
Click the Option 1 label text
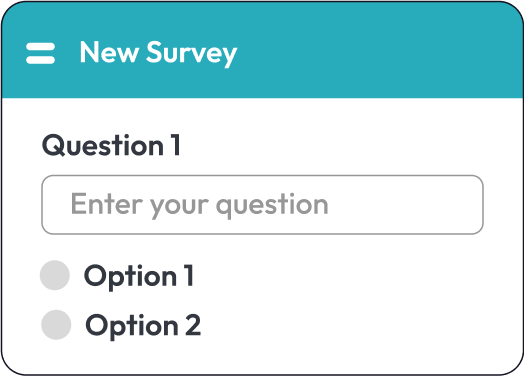[139, 276]
